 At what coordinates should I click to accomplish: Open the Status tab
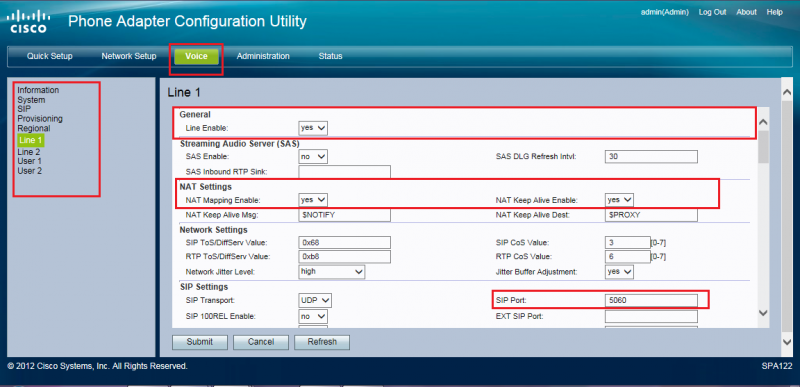coord(330,56)
